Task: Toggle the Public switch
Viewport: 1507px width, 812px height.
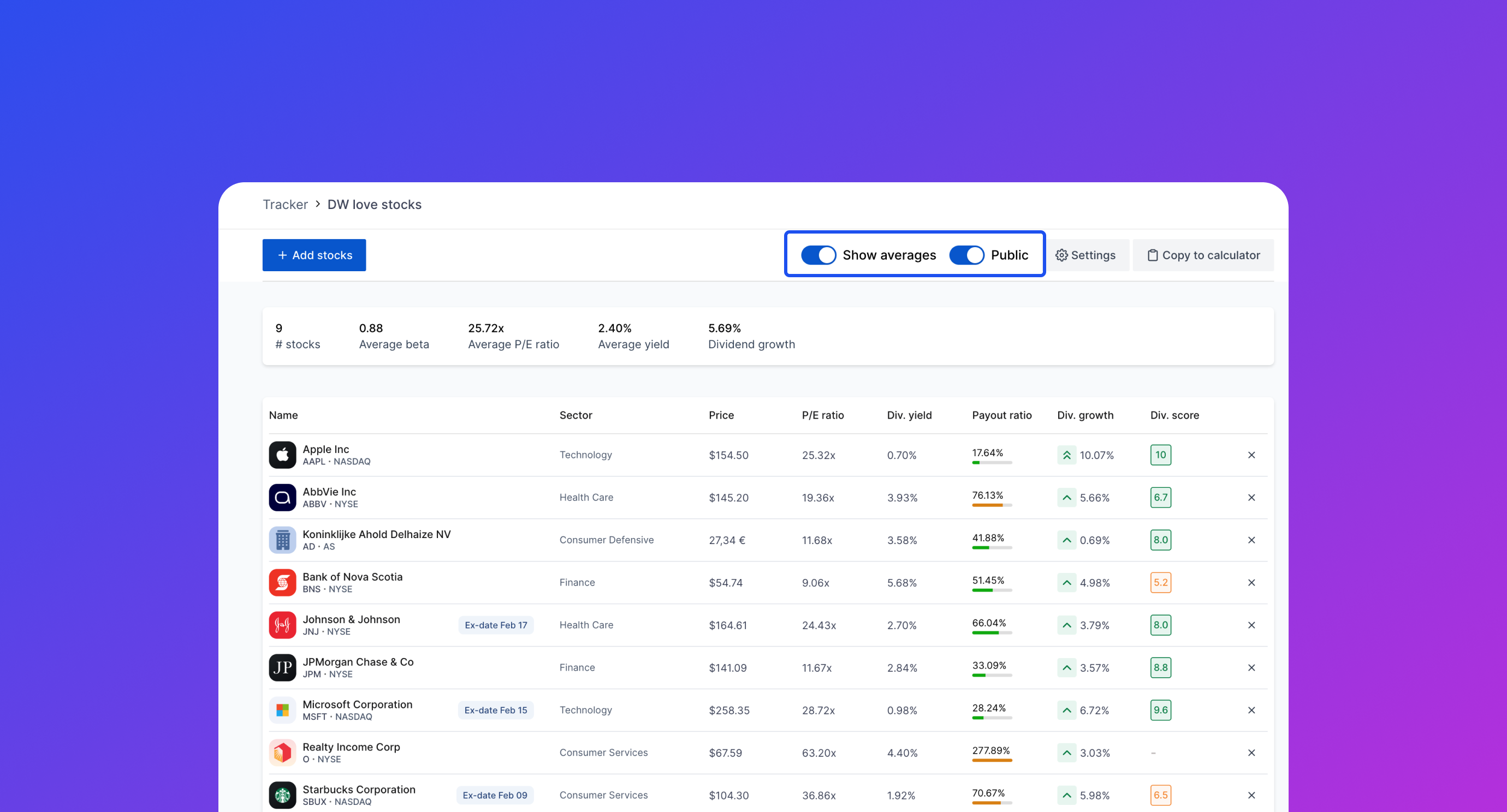Action: pos(966,255)
